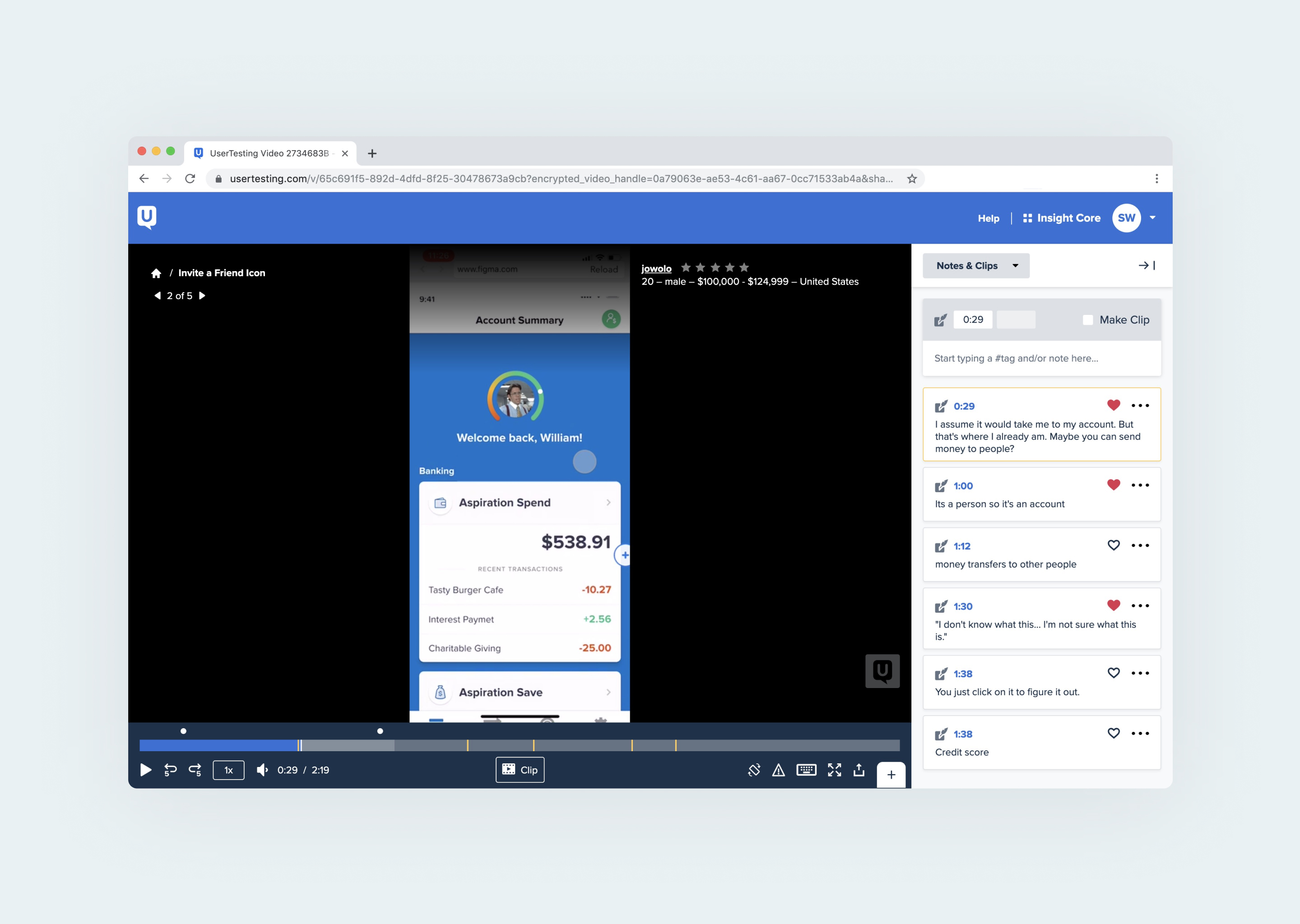Image resolution: width=1300 pixels, height=924 pixels.
Task: Unfavorite the 0:29 note
Action: 1113,405
